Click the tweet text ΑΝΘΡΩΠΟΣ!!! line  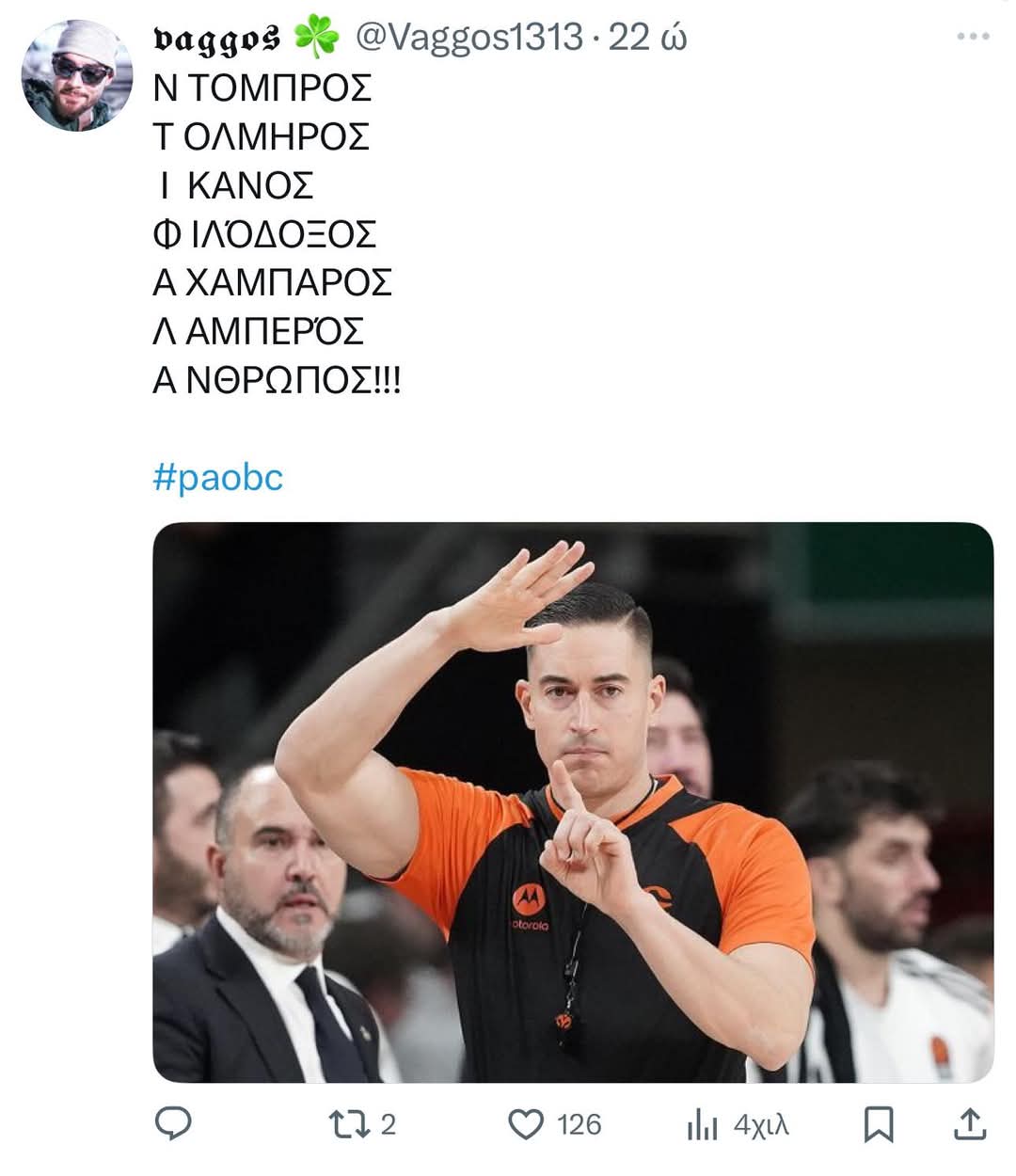277,381
